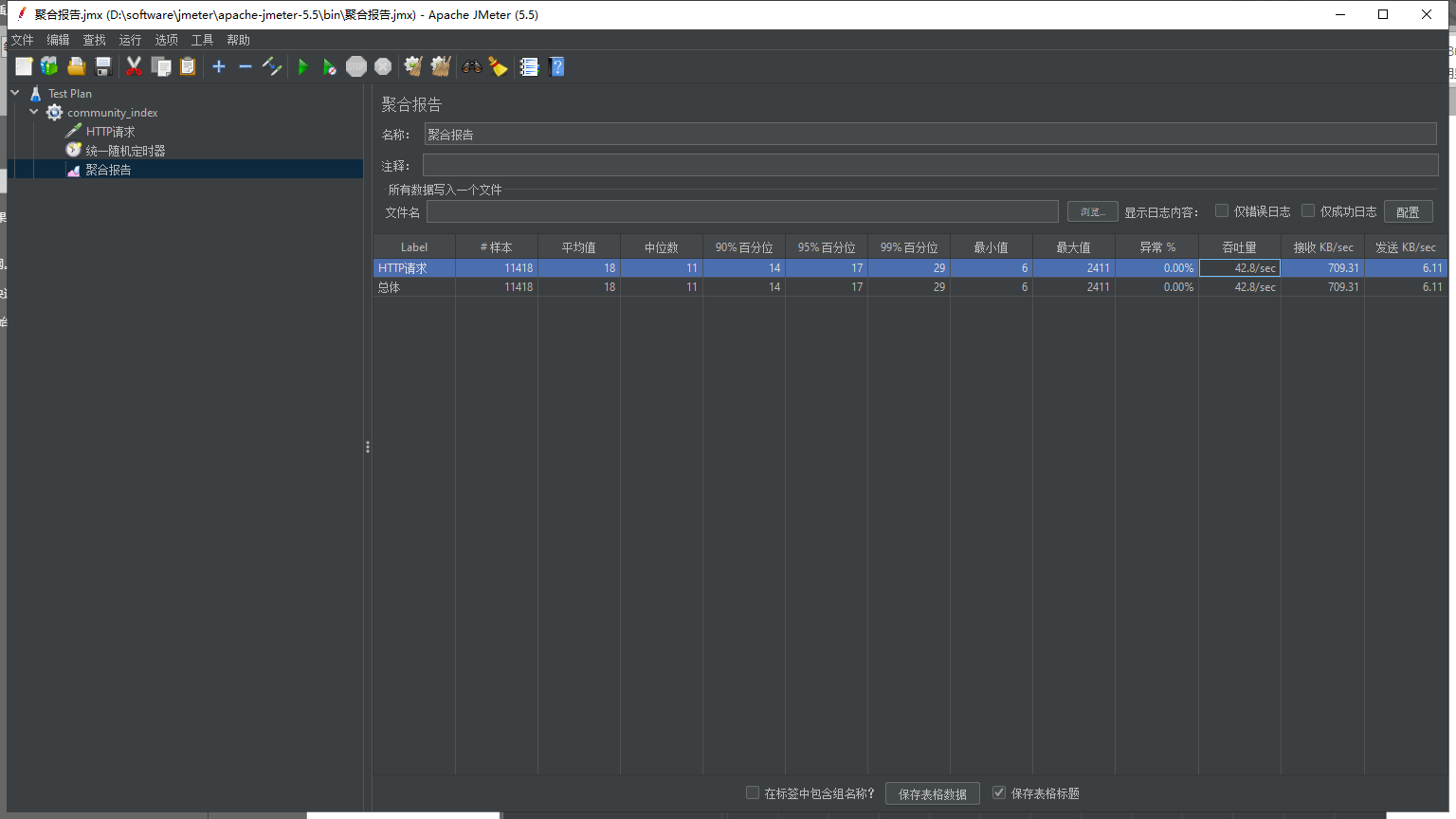Select 聚合报告 in the test tree

[108, 170]
